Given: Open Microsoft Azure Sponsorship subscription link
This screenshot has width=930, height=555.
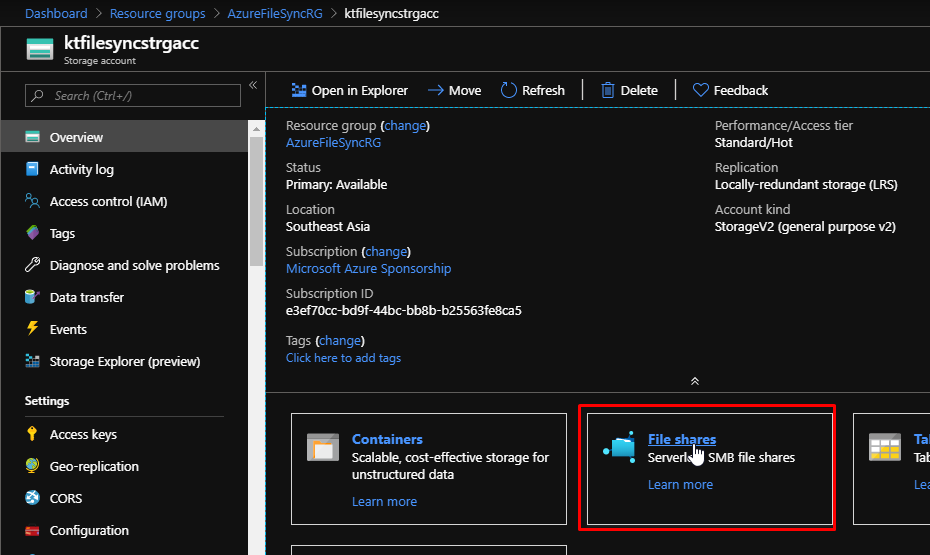Looking at the screenshot, I should point(368,268).
